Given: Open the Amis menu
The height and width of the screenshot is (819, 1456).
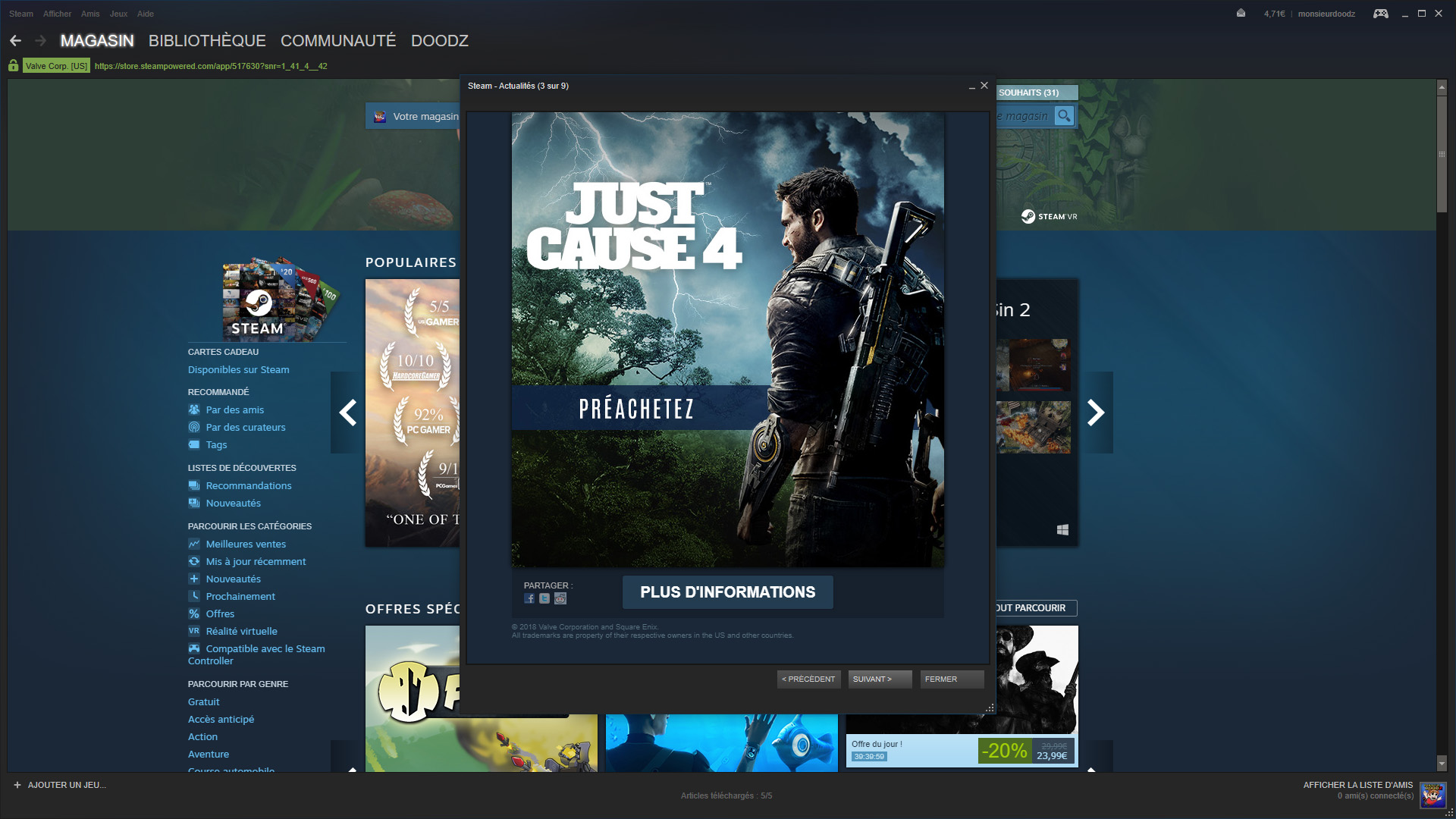Looking at the screenshot, I should tap(90, 14).
